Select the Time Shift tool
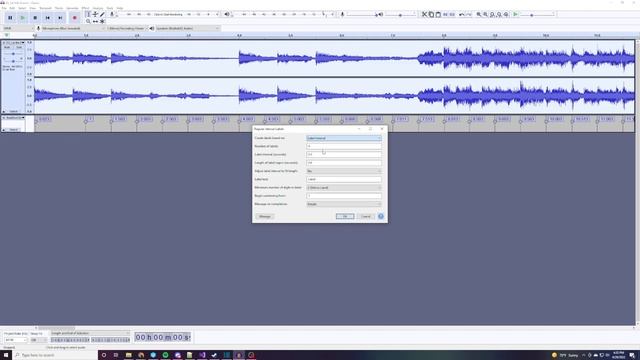The height and width of the screenshot is (360, 640). click(95, 21)
